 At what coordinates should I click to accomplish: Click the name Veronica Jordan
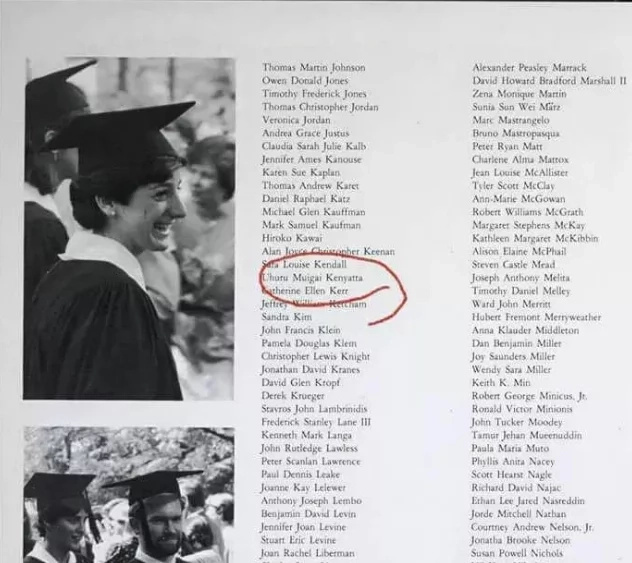[296, 120]
